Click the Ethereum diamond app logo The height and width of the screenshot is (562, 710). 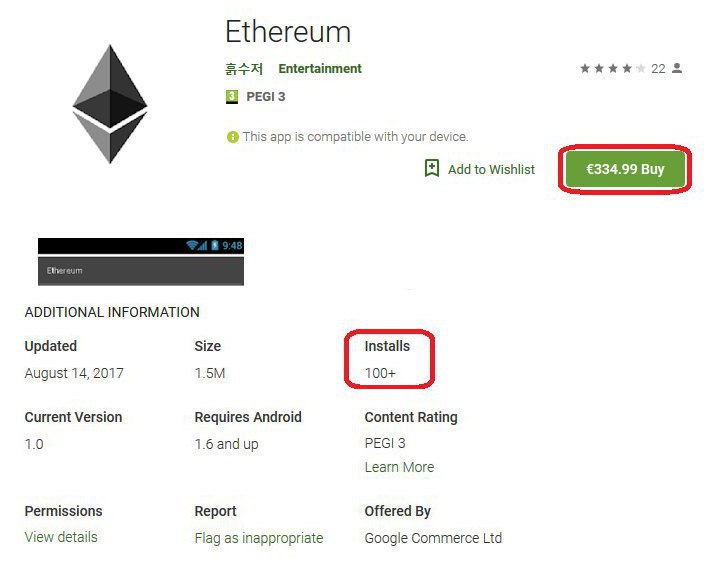pyautogui.click(x=110, y=104)
